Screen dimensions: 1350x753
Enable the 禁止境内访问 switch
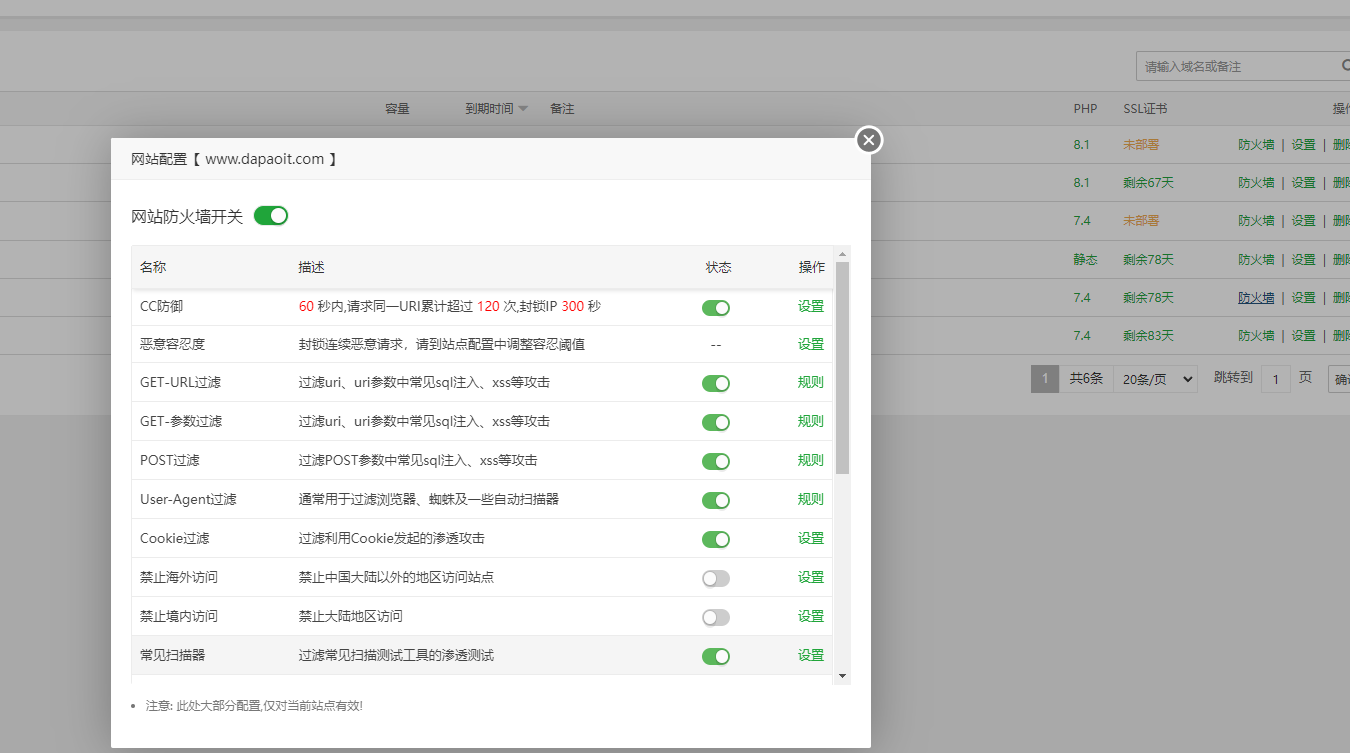pos(716,617)
